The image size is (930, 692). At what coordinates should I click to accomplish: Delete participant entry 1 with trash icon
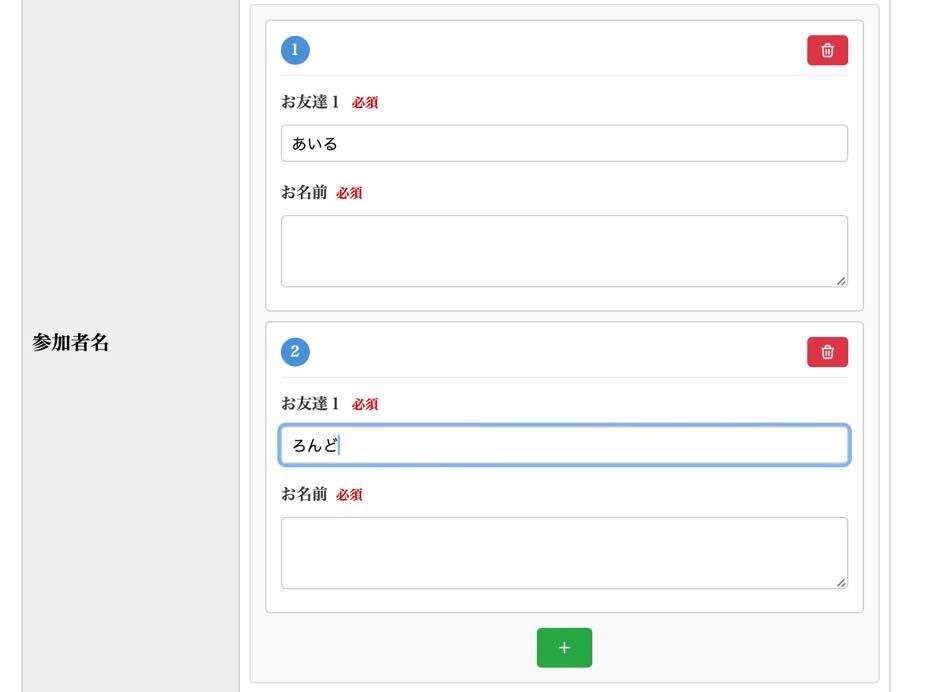pos(827,50)
